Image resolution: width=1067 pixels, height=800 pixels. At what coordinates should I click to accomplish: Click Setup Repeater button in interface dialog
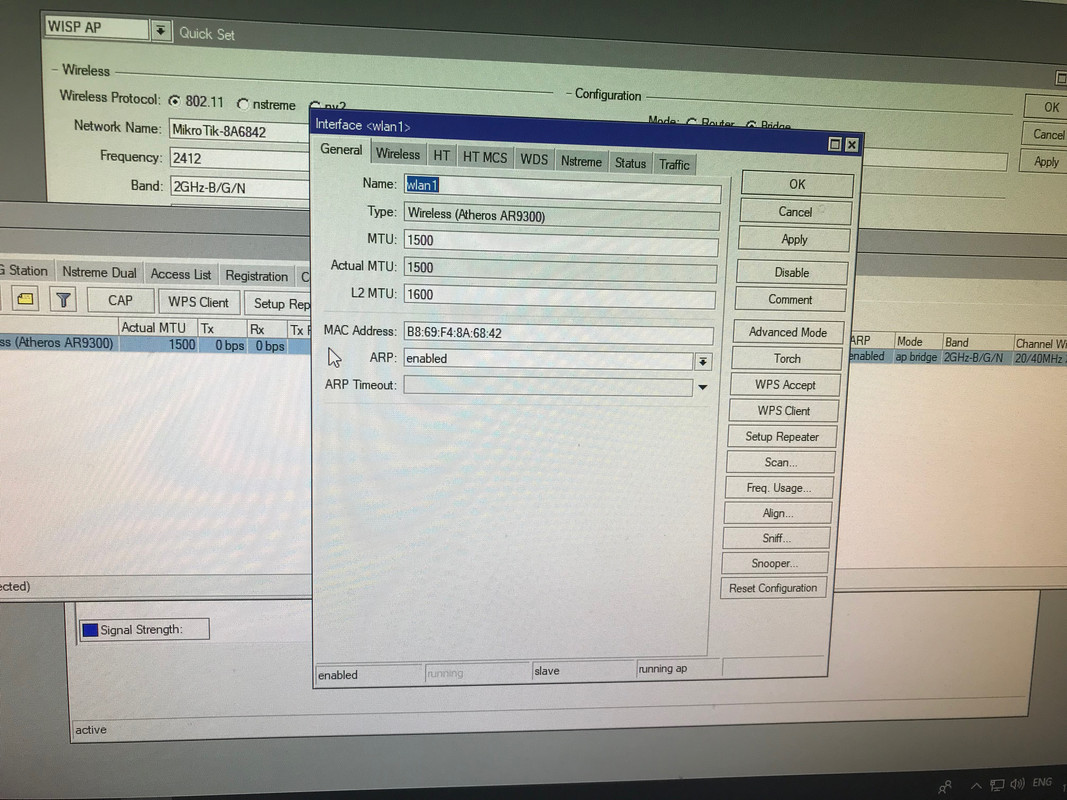click(782, 436)
